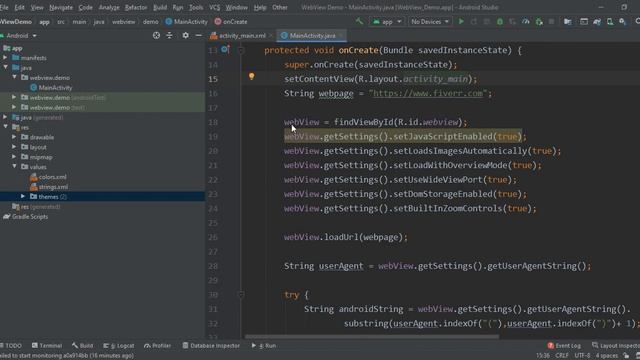The image size is (640, 360).
Task: Expand the themes (2) folder
Action: [23, 196]
